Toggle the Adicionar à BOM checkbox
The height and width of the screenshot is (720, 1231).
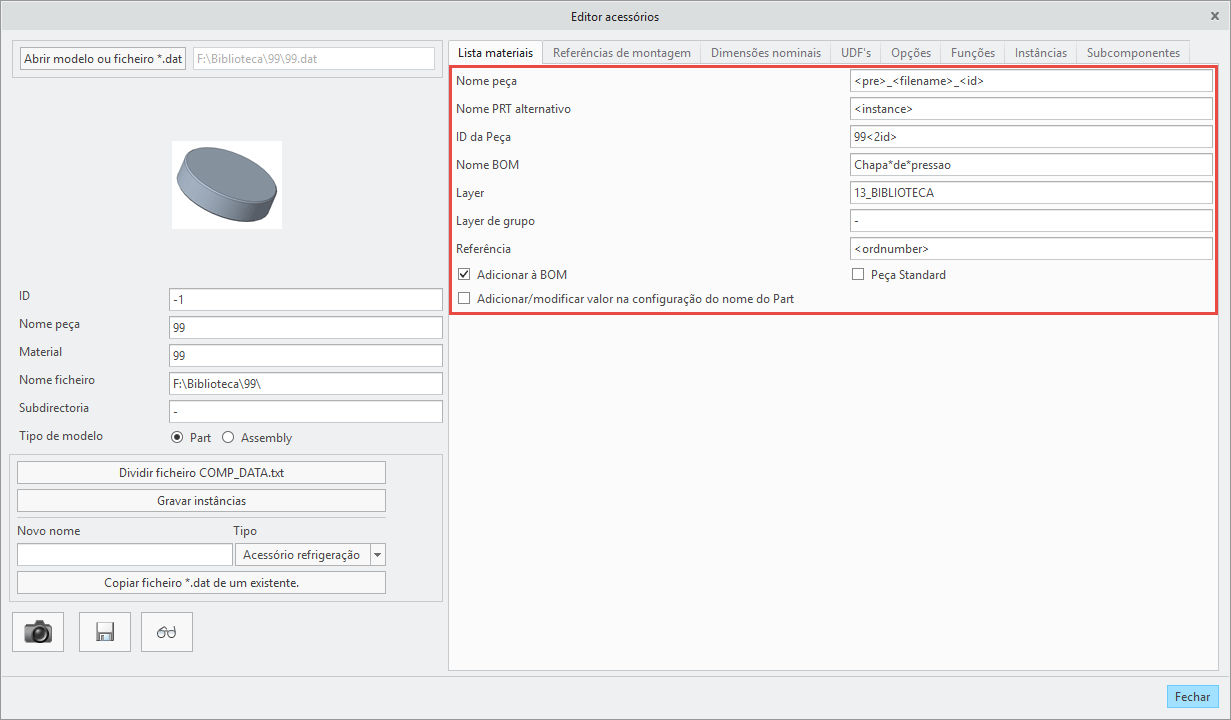point(464,274)
